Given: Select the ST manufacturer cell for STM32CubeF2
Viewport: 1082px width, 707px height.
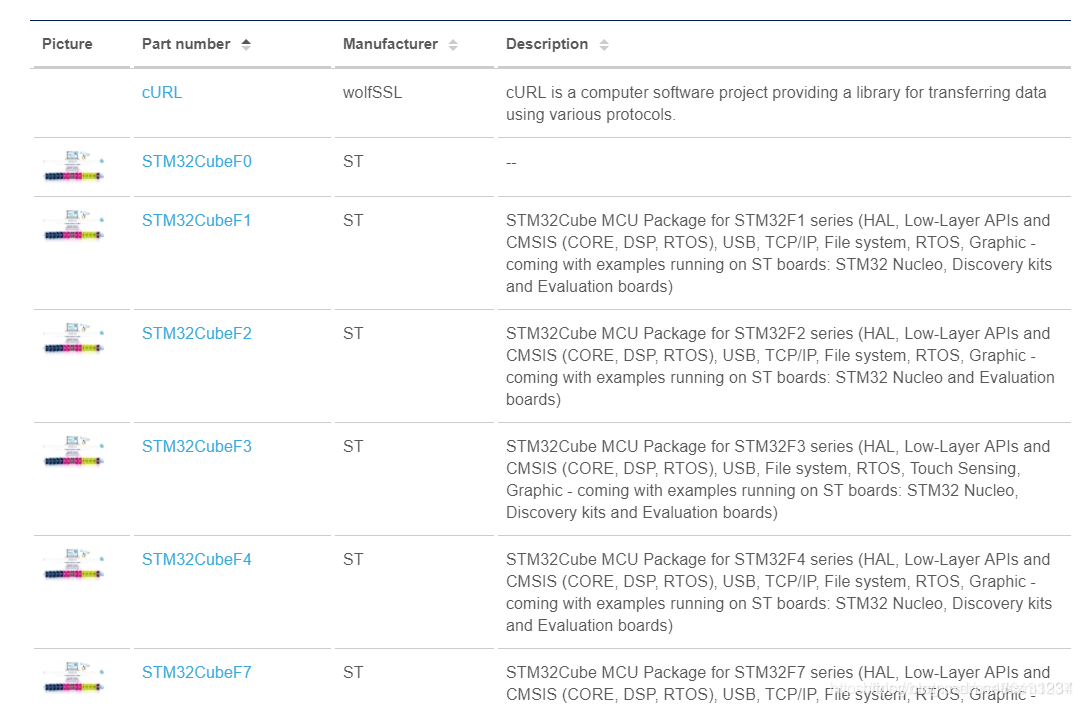Looking at the screenshot, I should click(x=353, y=334).
